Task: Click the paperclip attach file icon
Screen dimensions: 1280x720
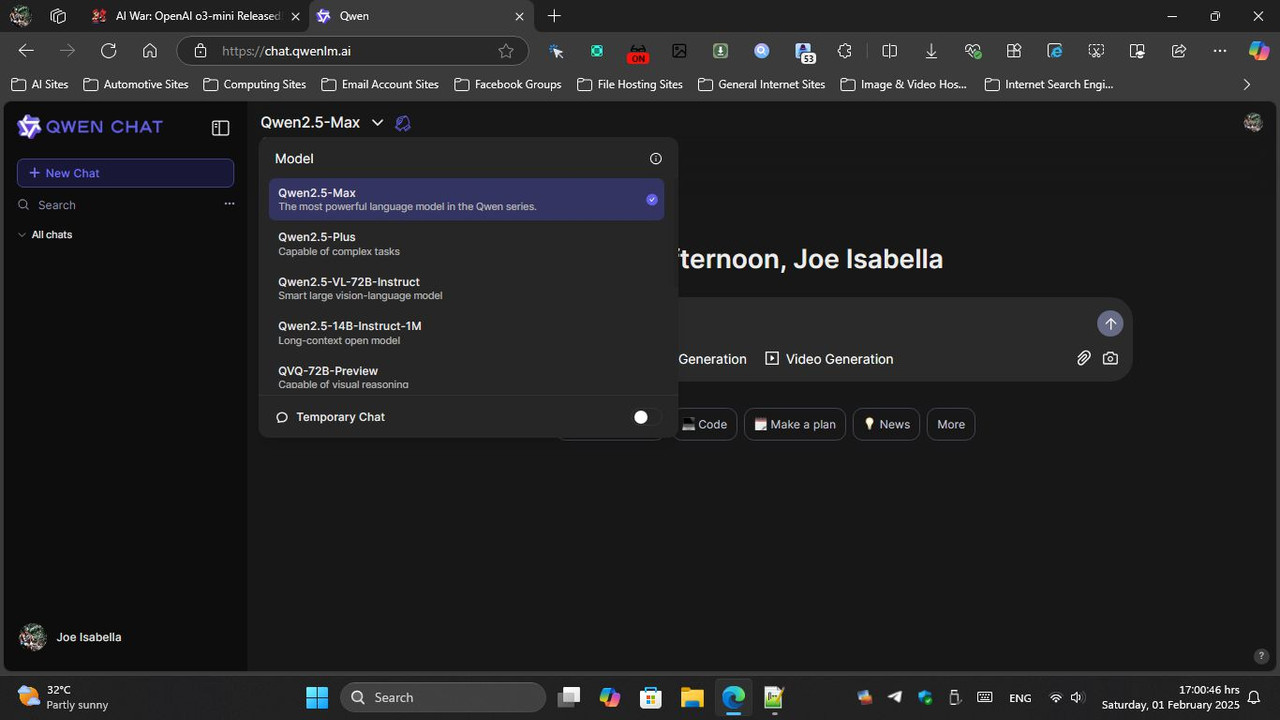Action: 1083,358
